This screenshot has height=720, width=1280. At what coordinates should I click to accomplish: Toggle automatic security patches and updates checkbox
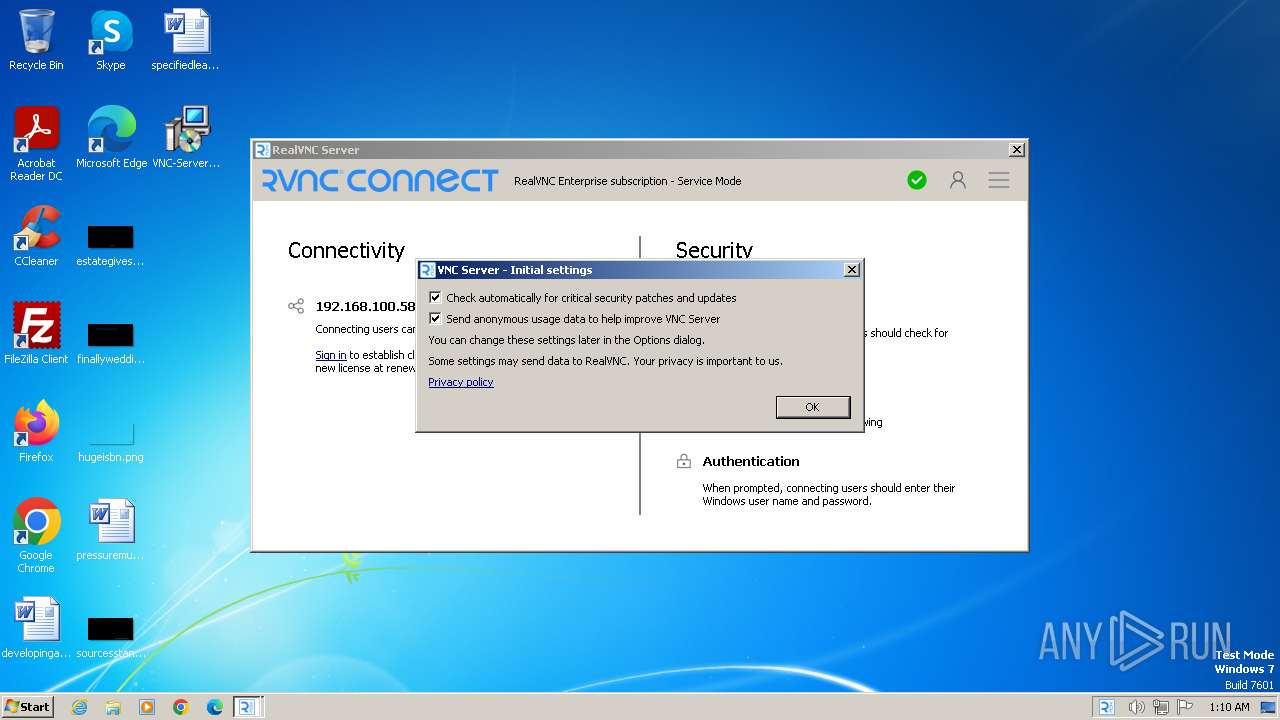click(x=435, y=298)
